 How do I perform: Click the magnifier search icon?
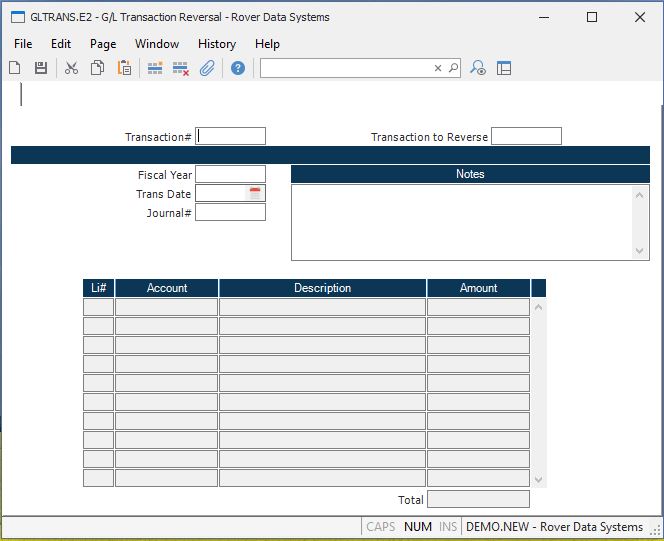click(453, 68)
